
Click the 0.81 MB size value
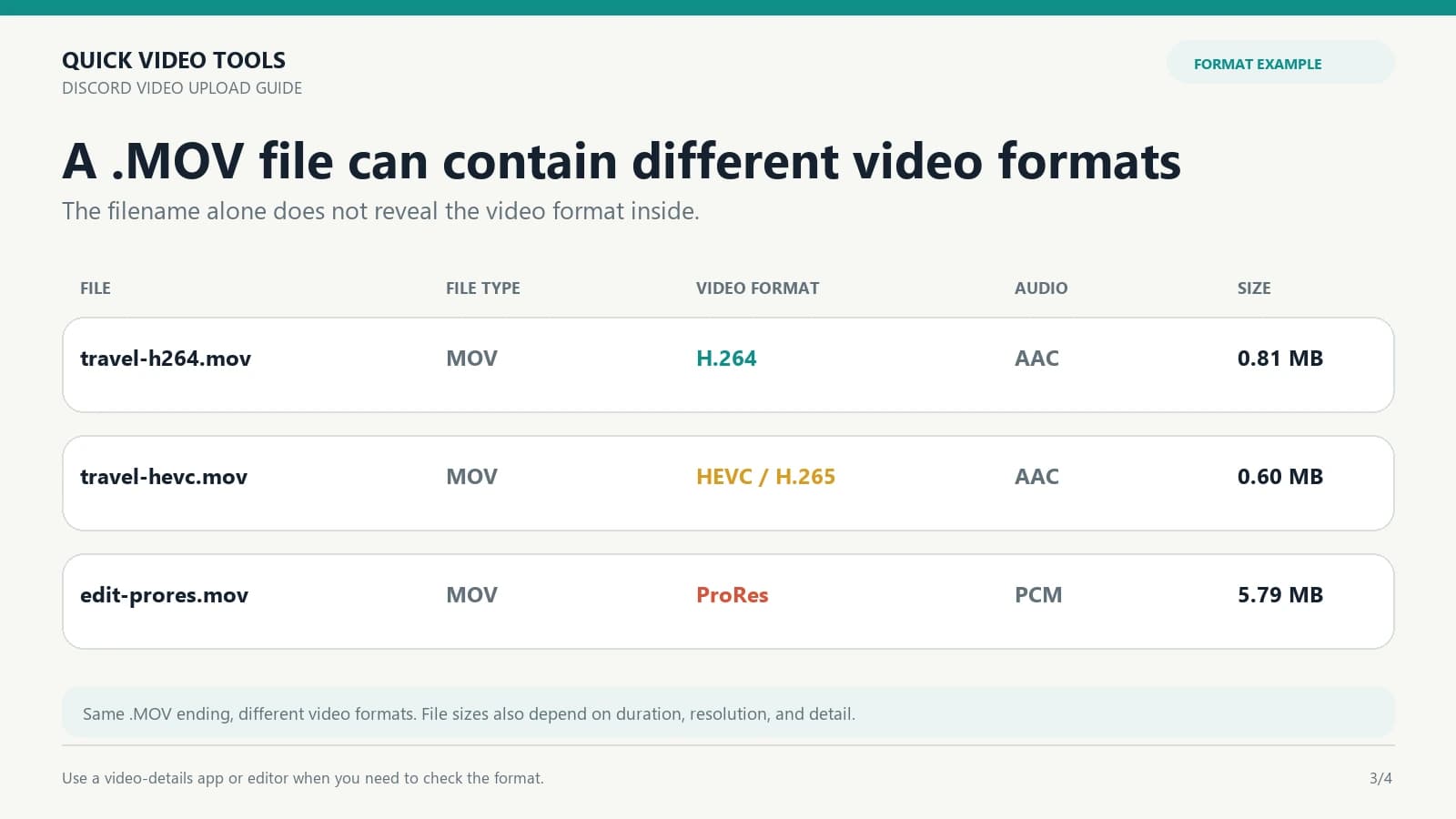1280,359
